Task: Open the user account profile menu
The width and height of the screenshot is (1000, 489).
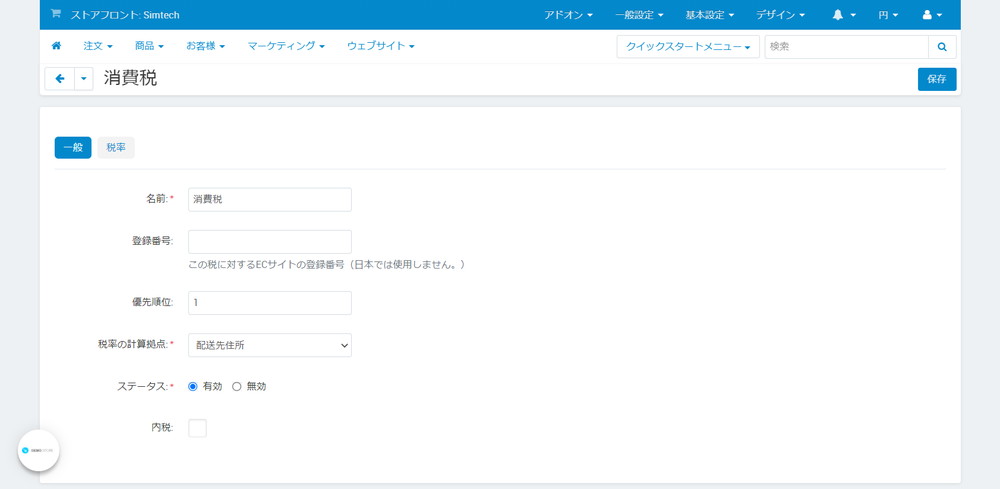Action: [x=932, y=15]
